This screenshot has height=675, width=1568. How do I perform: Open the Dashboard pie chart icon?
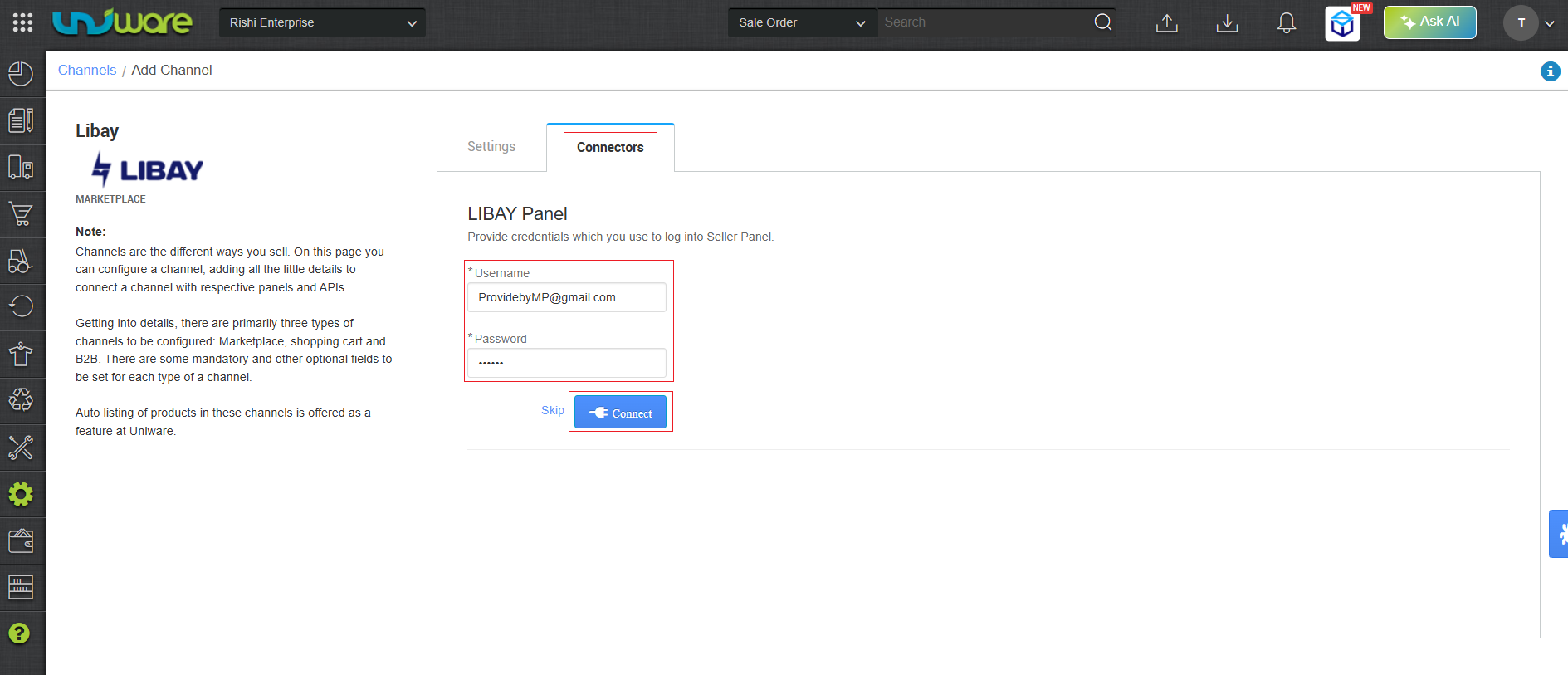click(x=21, y=74)
